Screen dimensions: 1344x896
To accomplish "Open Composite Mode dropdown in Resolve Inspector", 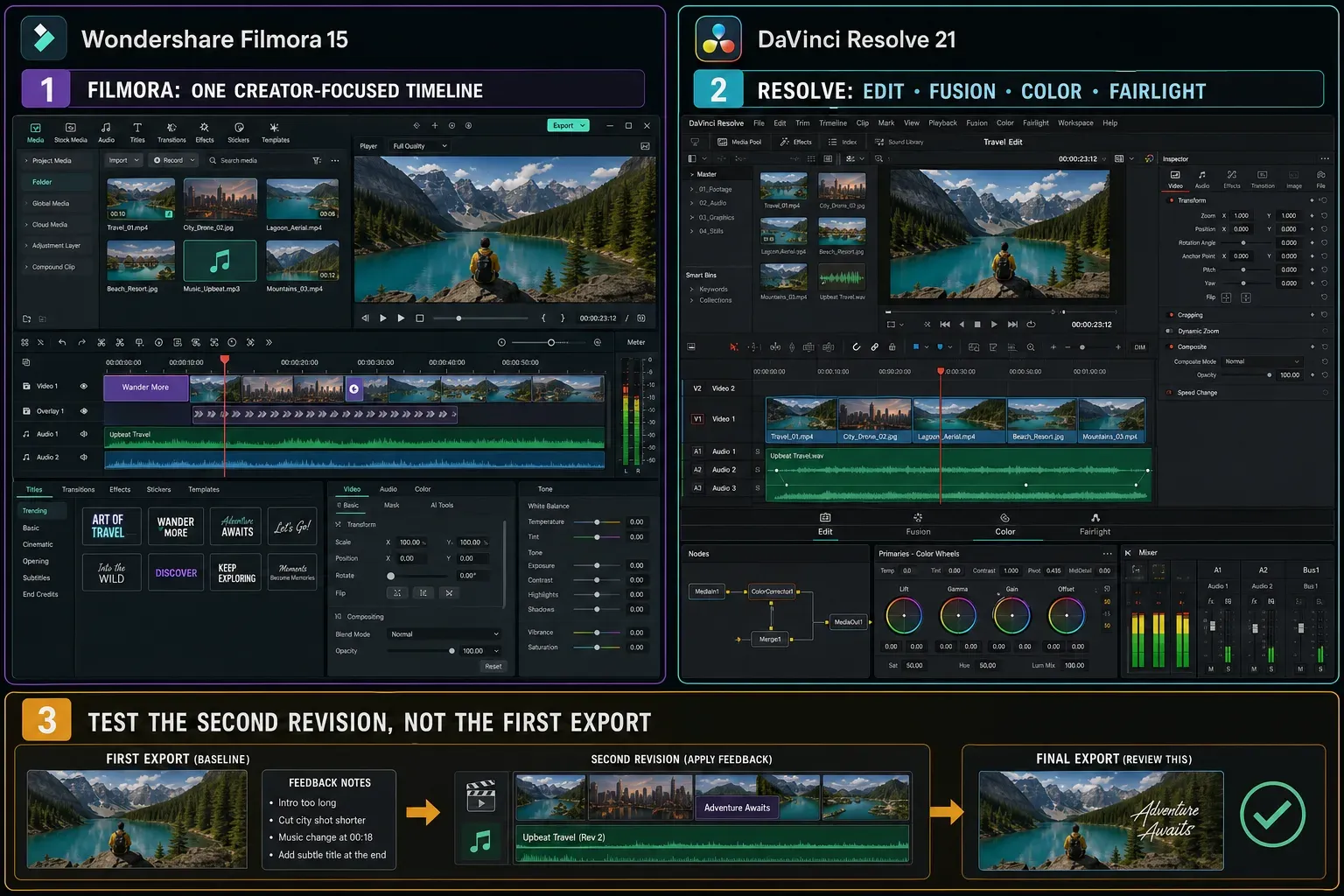I will pyautogui.click(x=1263, y=361).
